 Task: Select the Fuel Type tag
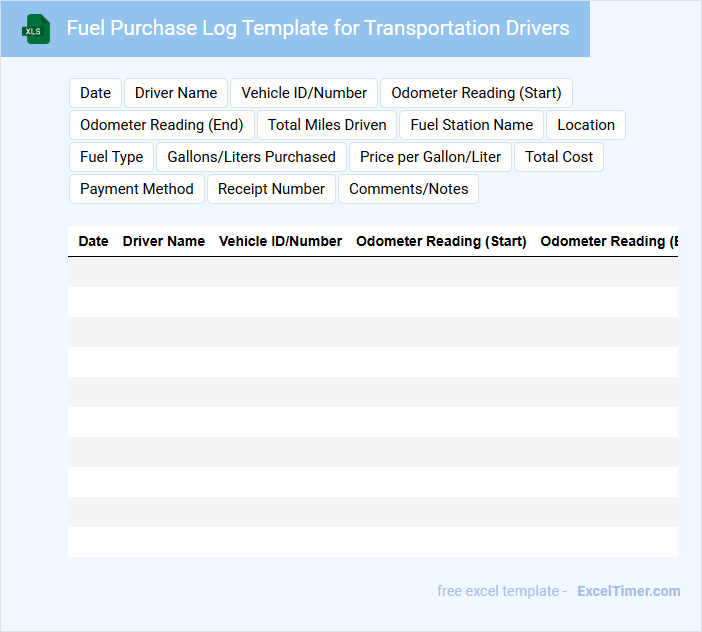tap(111, 157)
